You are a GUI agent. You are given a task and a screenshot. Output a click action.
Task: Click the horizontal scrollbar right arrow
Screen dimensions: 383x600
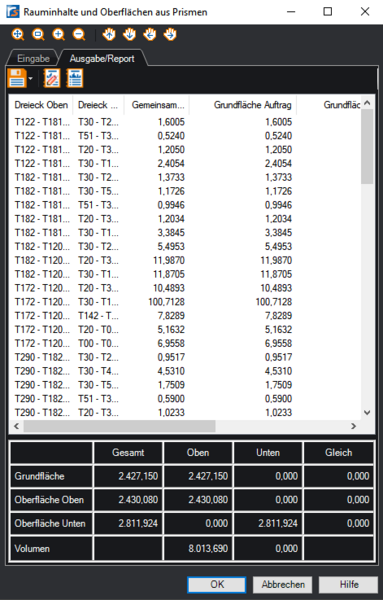point(354,426)
